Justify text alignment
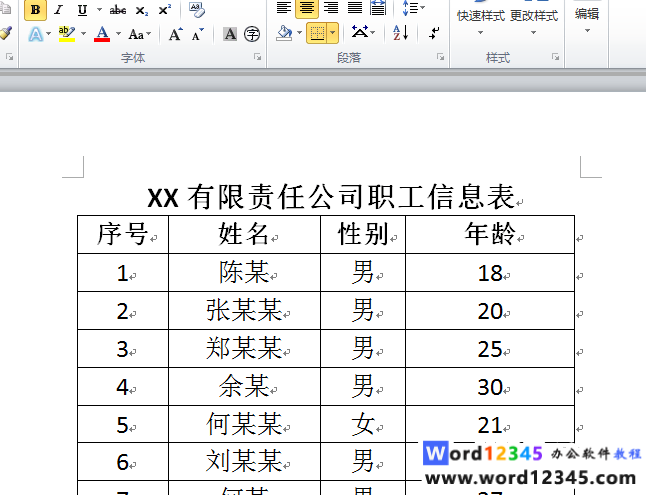The image size is (646, 495). click(355, 8)
